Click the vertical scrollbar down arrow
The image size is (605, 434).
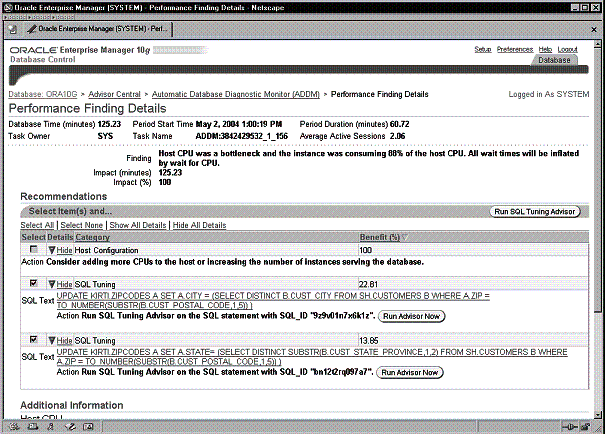click(x=598, y=415)
